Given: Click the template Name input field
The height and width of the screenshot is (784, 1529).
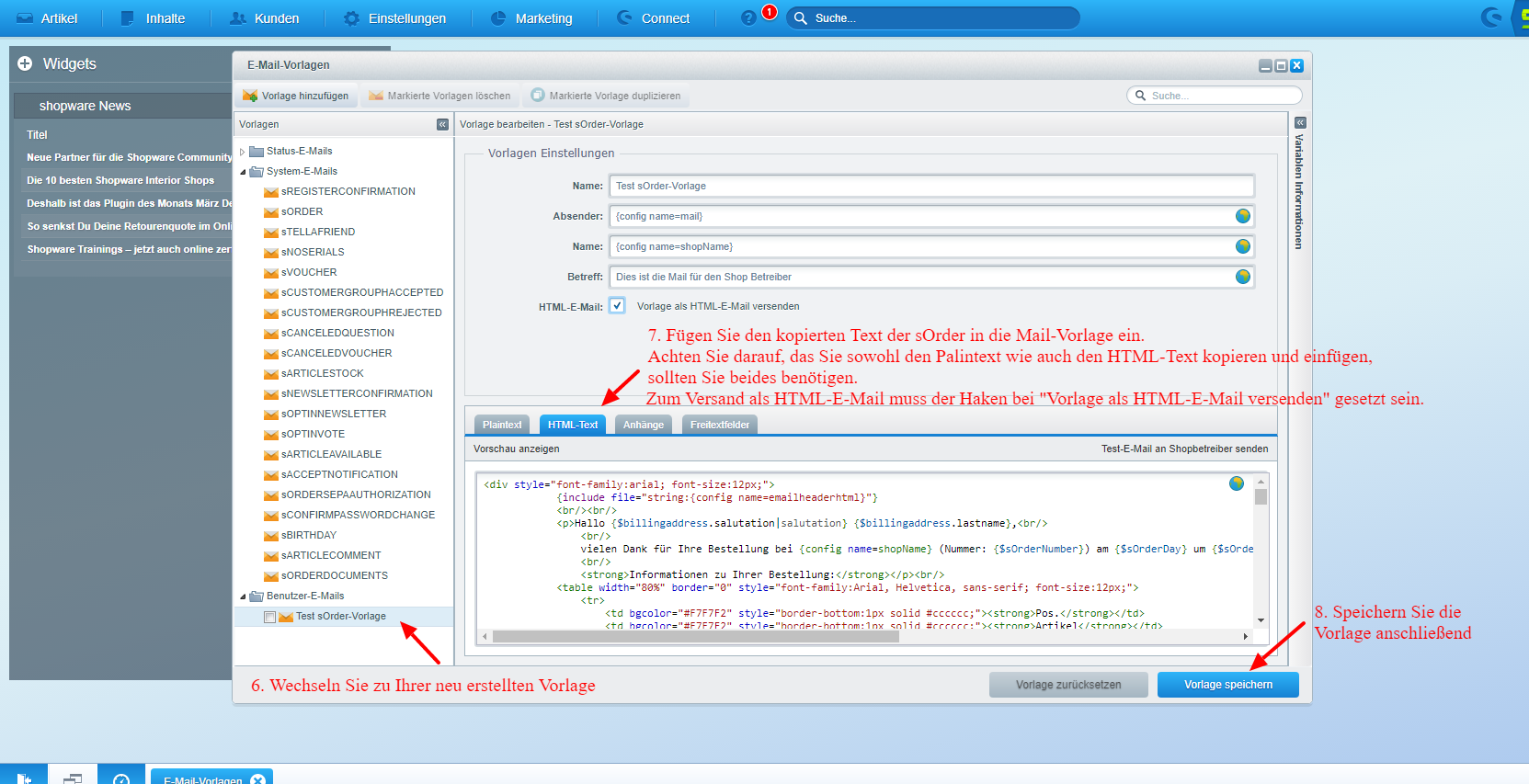Looking at the screenshot, I should pos(931,186).
